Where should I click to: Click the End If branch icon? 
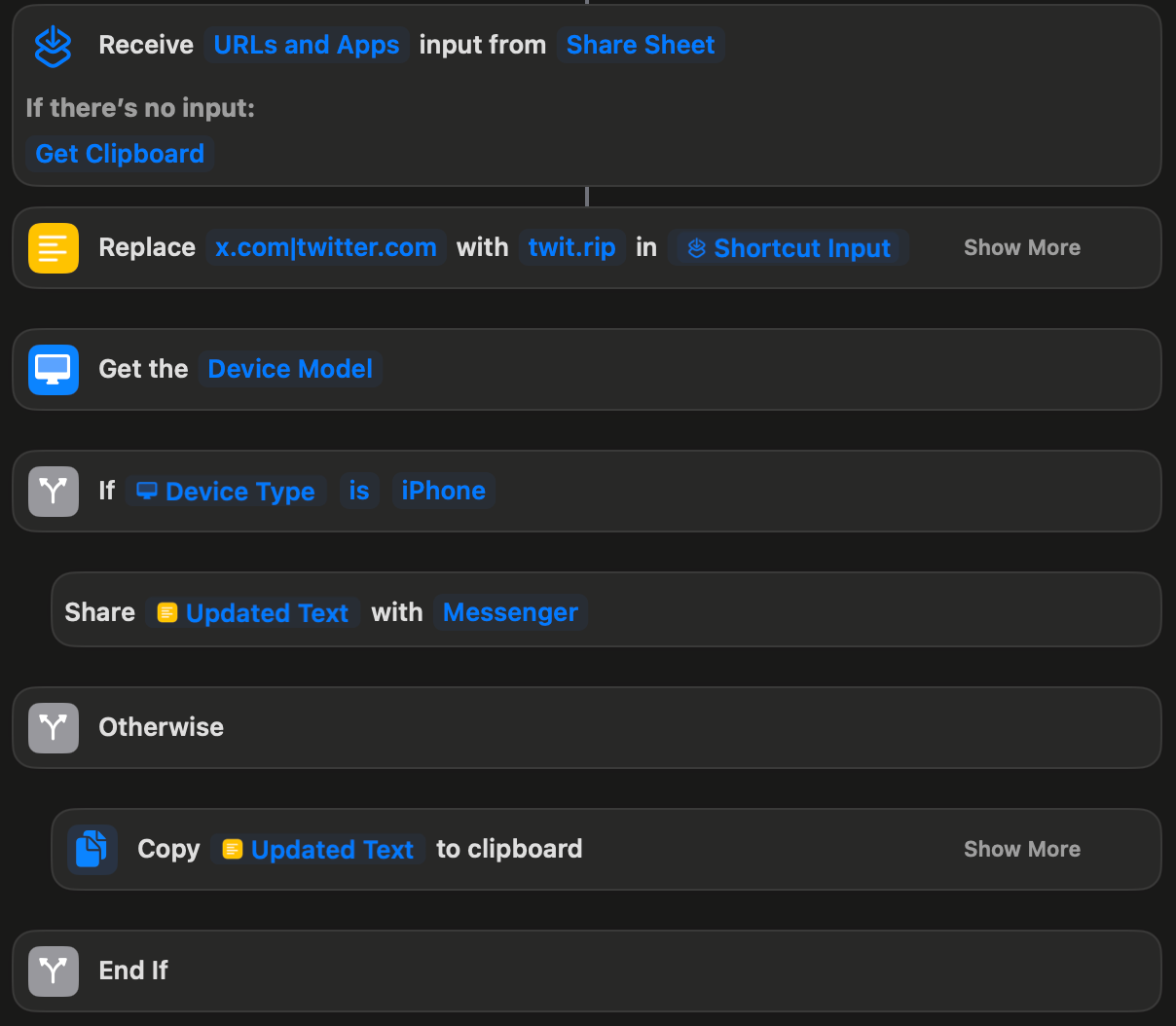click(x=53, y=971)
